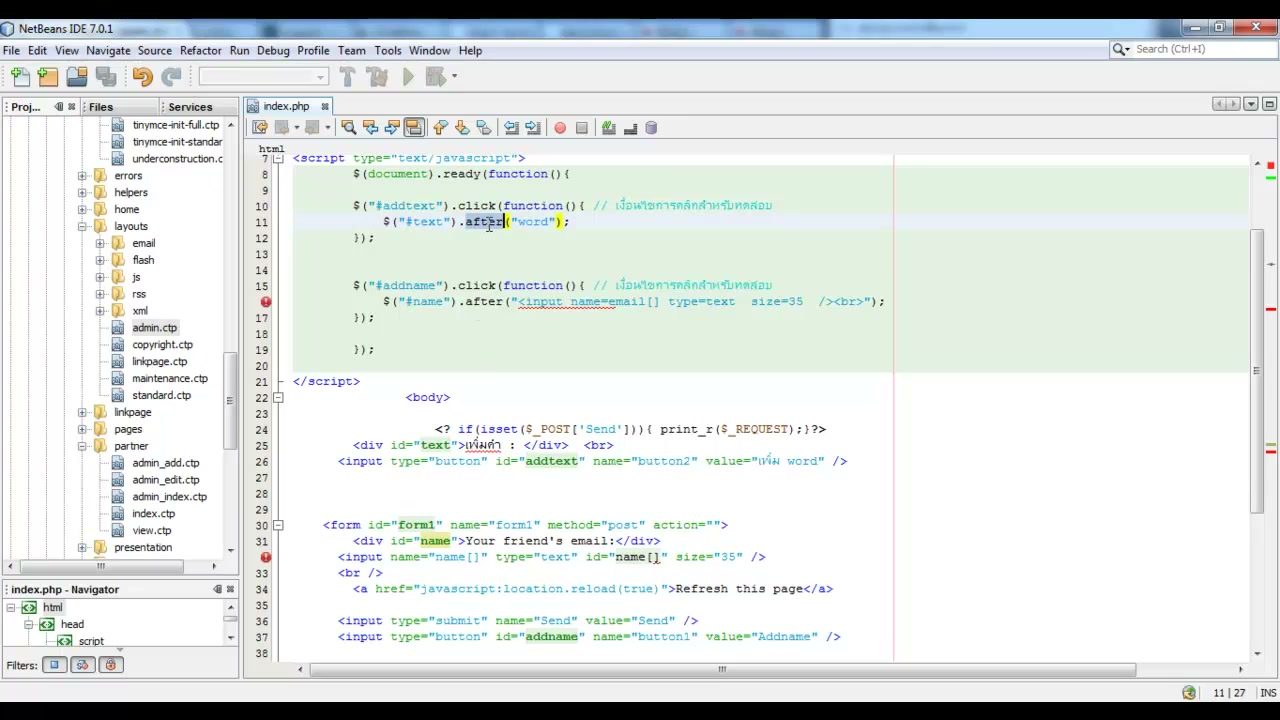Screen dimensions: 1280x720
Task: Click the Undo arrow icon
Action: [142, 77]
